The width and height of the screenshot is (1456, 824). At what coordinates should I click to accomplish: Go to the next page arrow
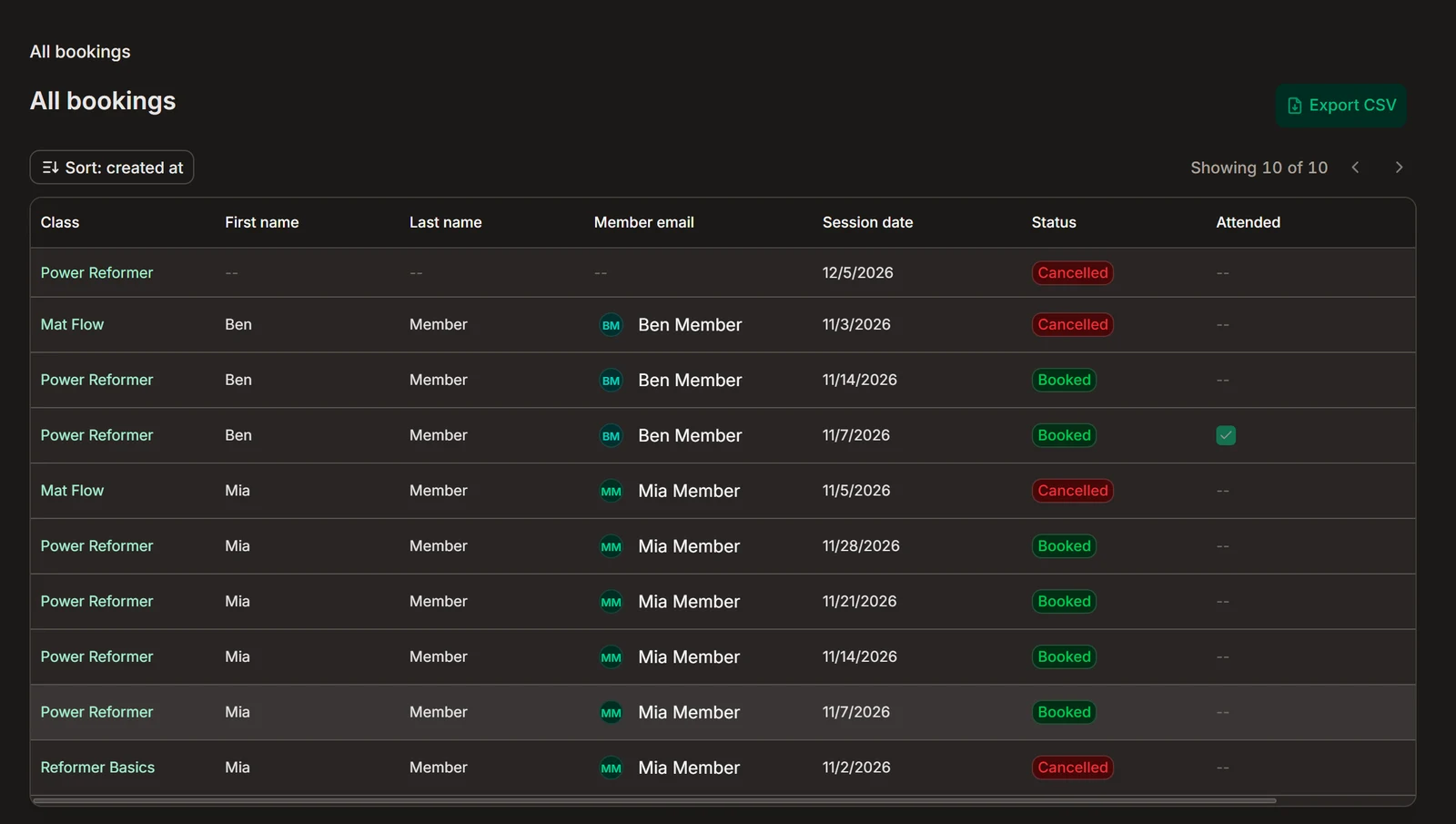[1399, 168]
